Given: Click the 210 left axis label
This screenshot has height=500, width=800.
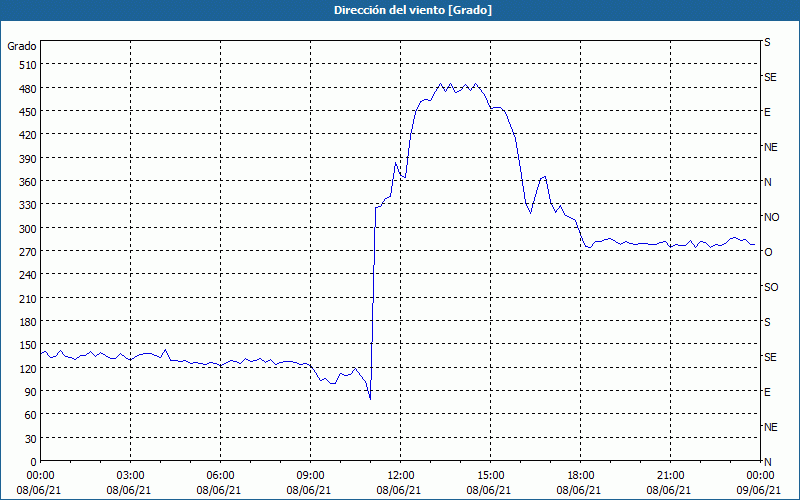Looking at the screenshot, I should (28, 298).
